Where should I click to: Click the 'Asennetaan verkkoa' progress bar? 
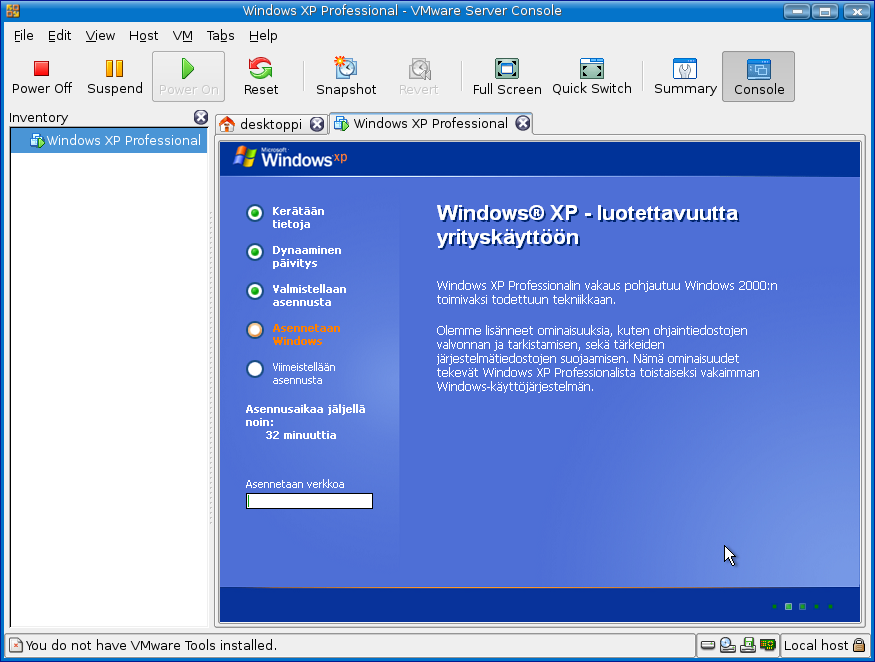[309, 501]
